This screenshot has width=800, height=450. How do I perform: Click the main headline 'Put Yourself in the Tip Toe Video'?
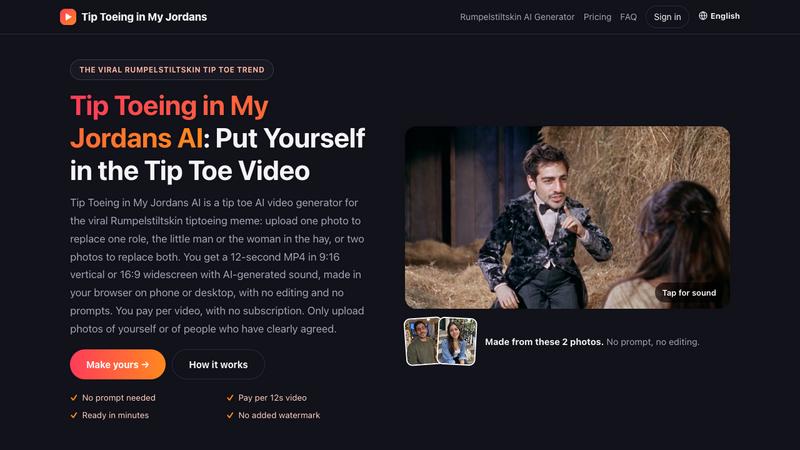point(218,155)
